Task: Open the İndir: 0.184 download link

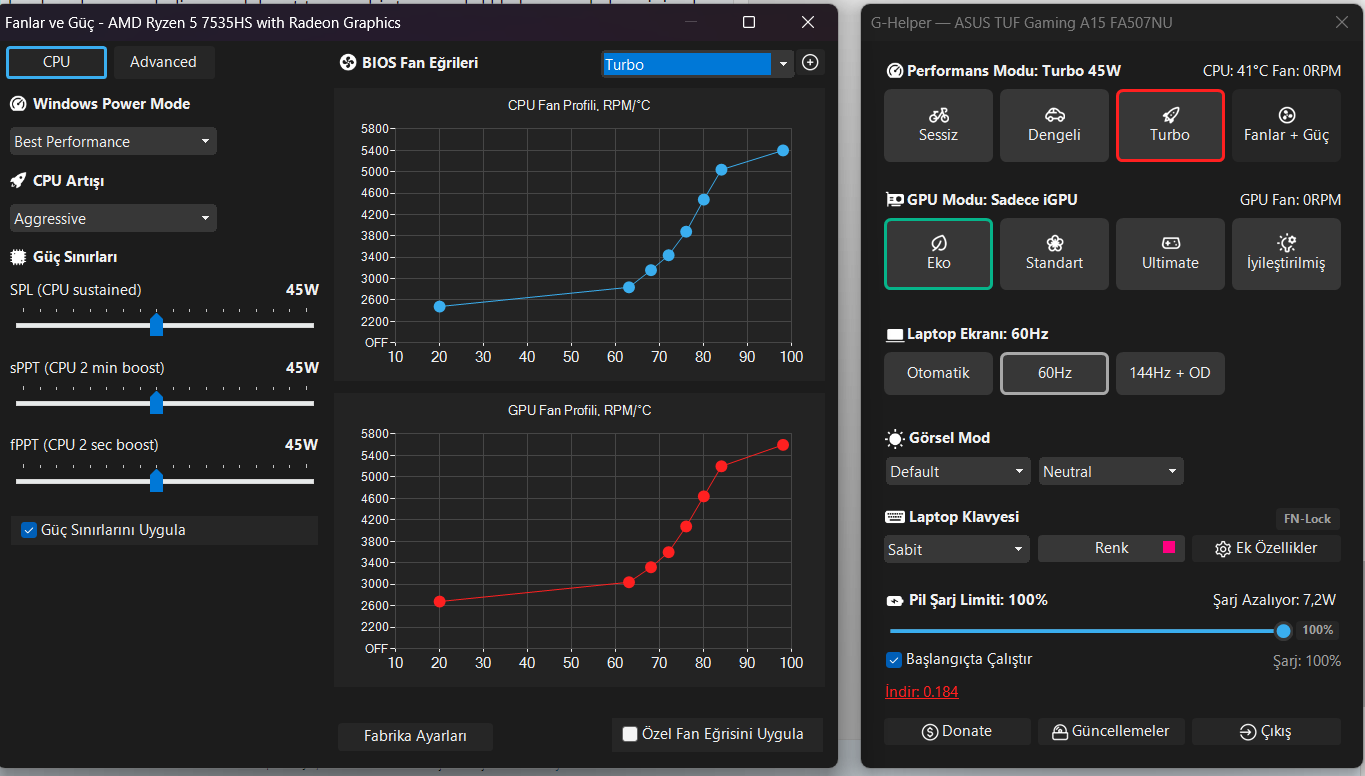Action: point(921,692)
